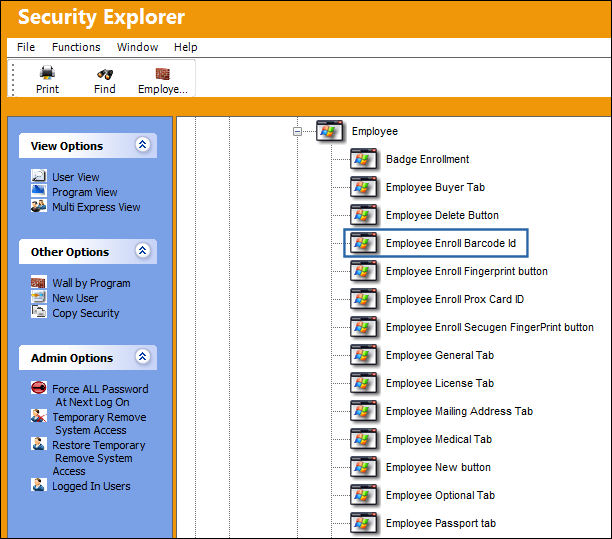Open the Window menu
This screenshot has width=612, height=539.
[137, 47]
